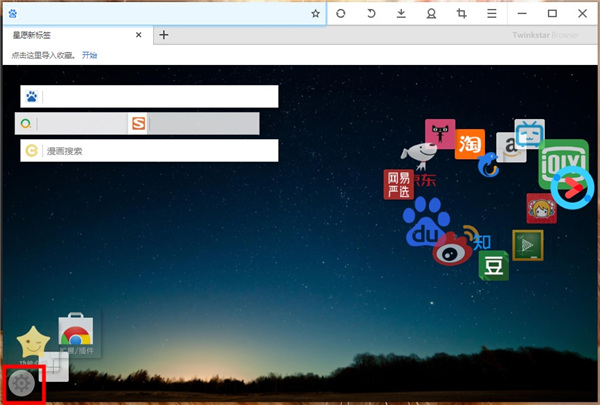Open the blue dolphin shortcut icon

(488, 165)
